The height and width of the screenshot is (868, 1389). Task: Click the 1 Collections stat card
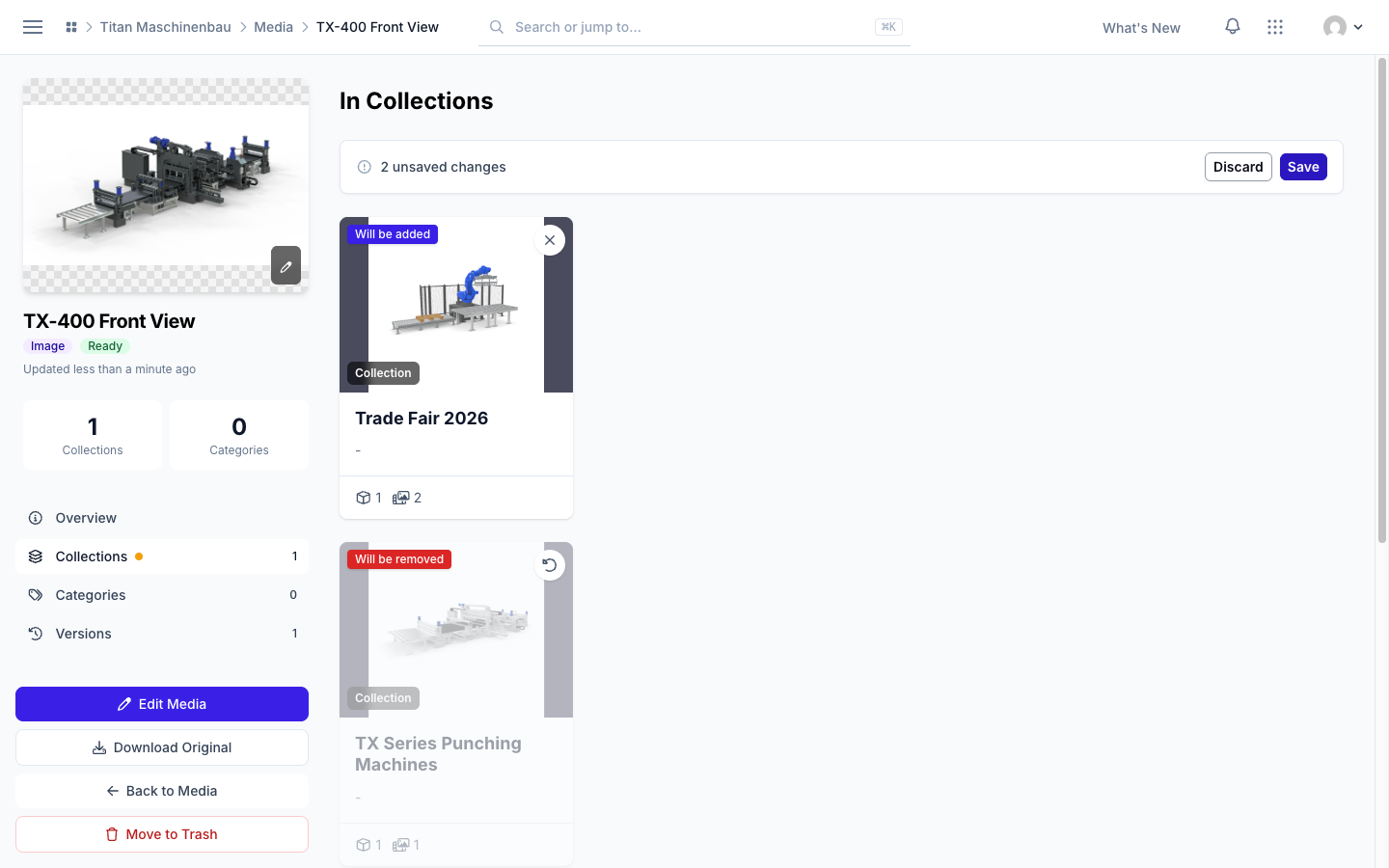(93, 435)
